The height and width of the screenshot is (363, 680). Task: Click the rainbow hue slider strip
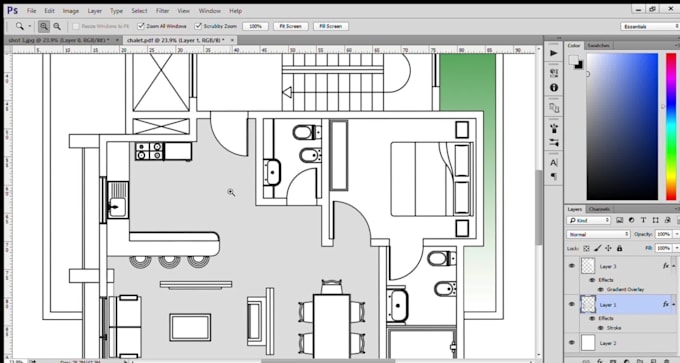[x=671, y=126]
